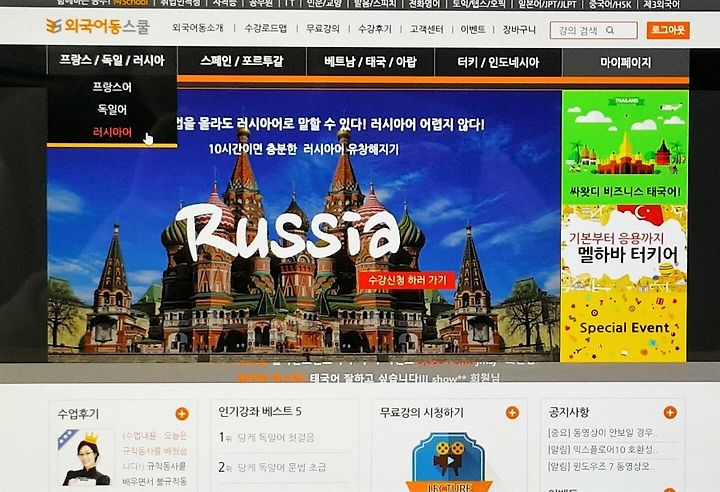This screenshot has width=720, height=492.
Task: Select 독일어 from the dropdown
Action: click(112, 109)
